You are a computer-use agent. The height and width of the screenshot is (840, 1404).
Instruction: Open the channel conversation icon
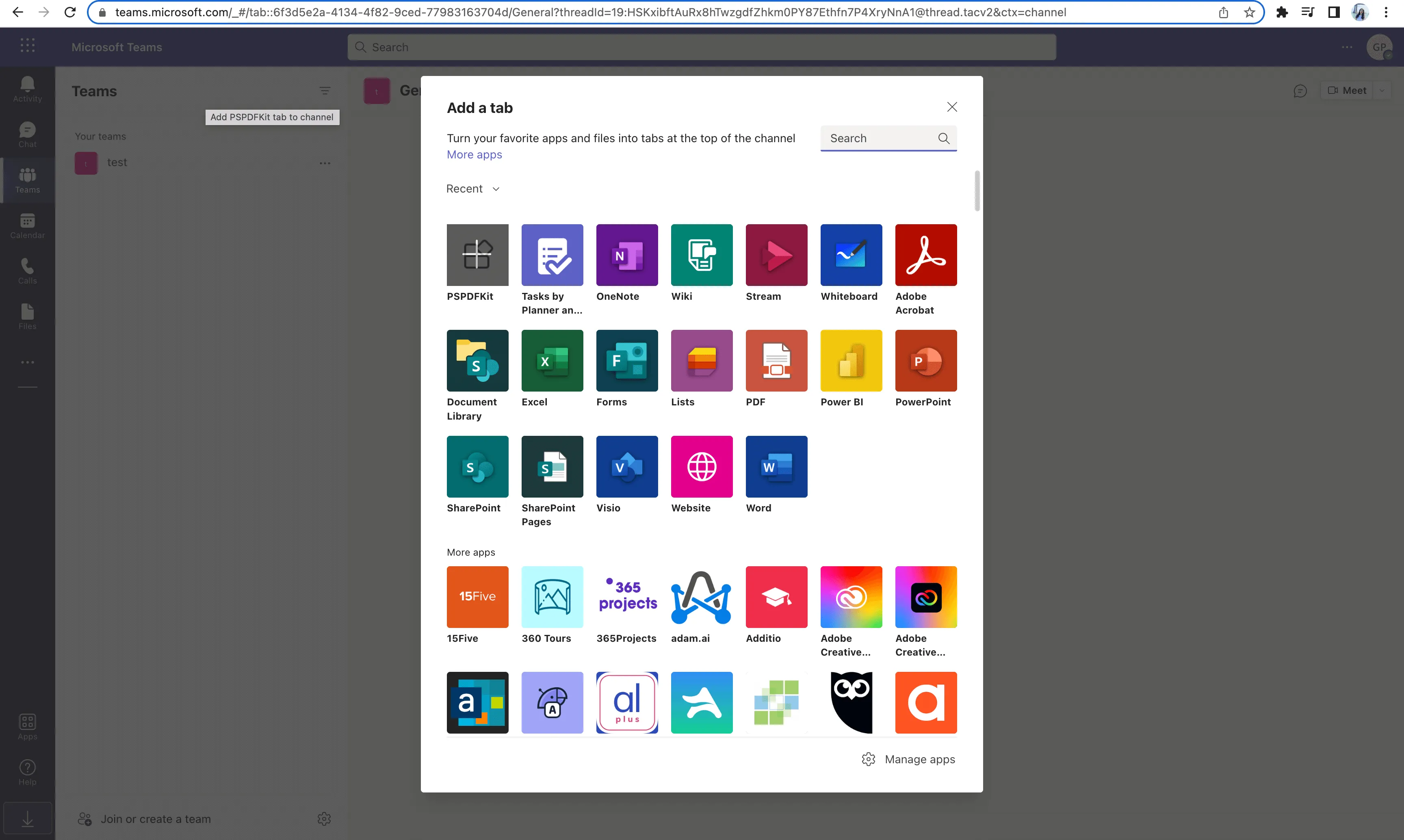[1300, 91]
